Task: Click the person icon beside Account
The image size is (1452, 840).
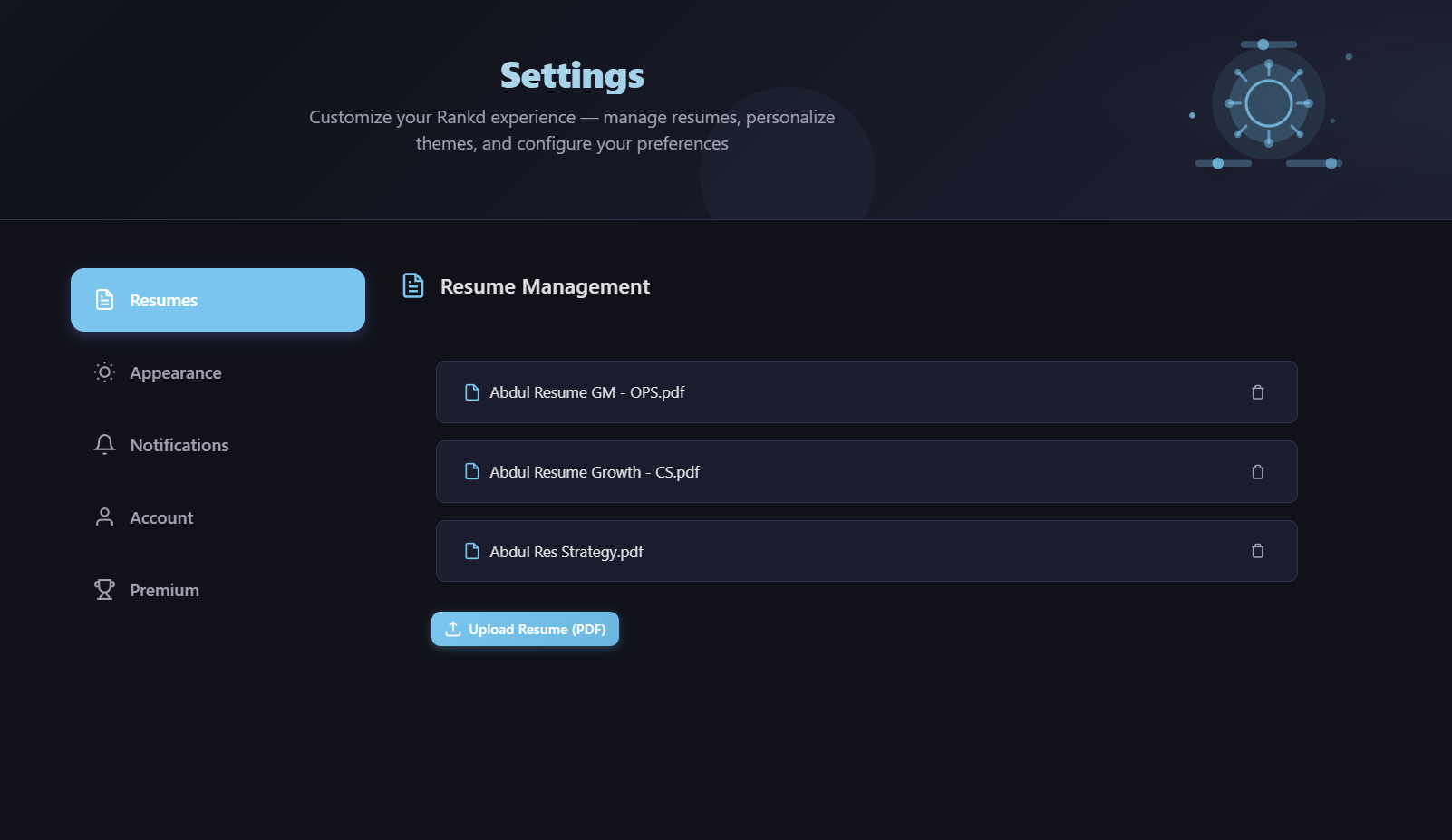Action: (x=103, y=517)
